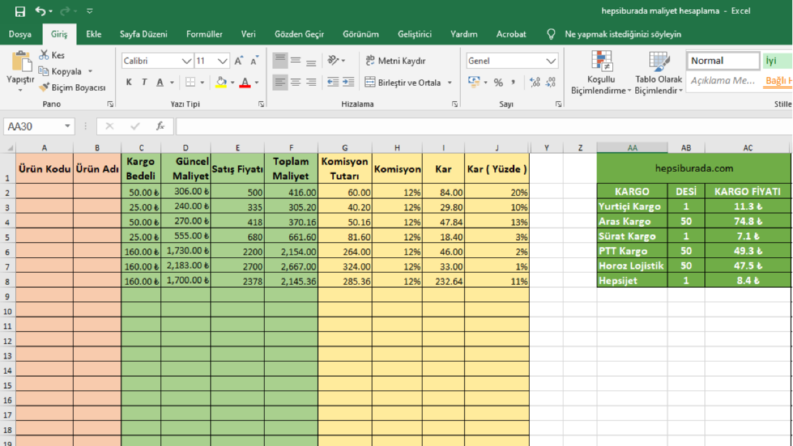Open Quick Access Toolbar customize arrow

(90, 11)
